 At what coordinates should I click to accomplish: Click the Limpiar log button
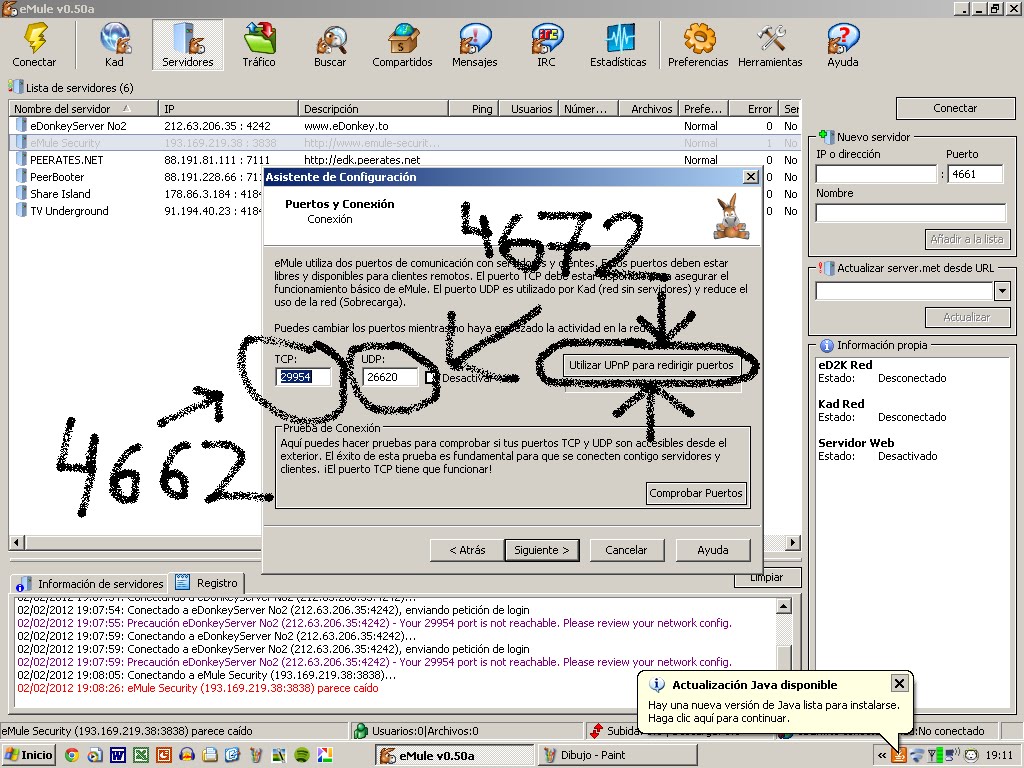[x=767, y=579]
